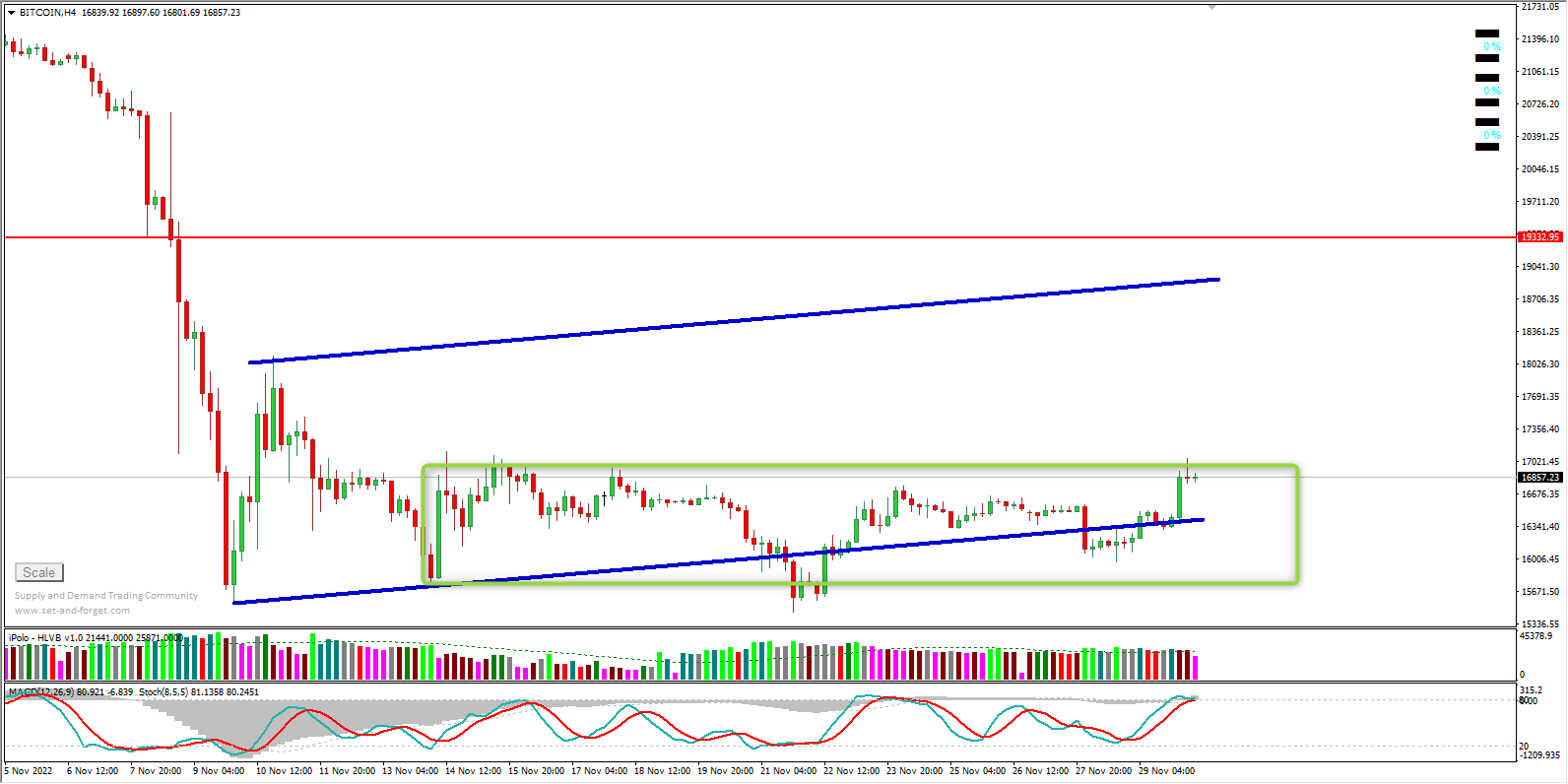The height and width of the screenshot is (784, 1568).
Task: Click the 6 Nov 12:00 time label
Action: coord(93,771)
